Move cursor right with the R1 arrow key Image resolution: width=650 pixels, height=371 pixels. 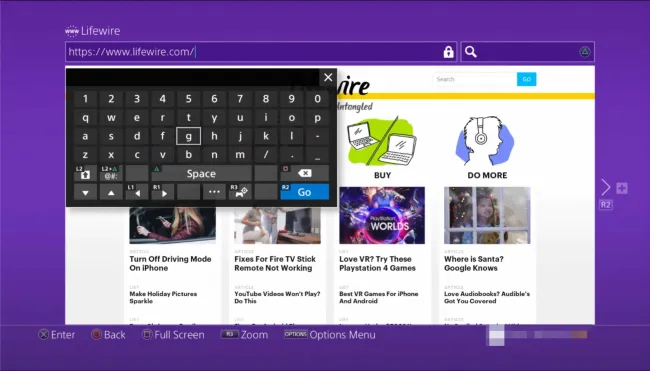(162, 192)
